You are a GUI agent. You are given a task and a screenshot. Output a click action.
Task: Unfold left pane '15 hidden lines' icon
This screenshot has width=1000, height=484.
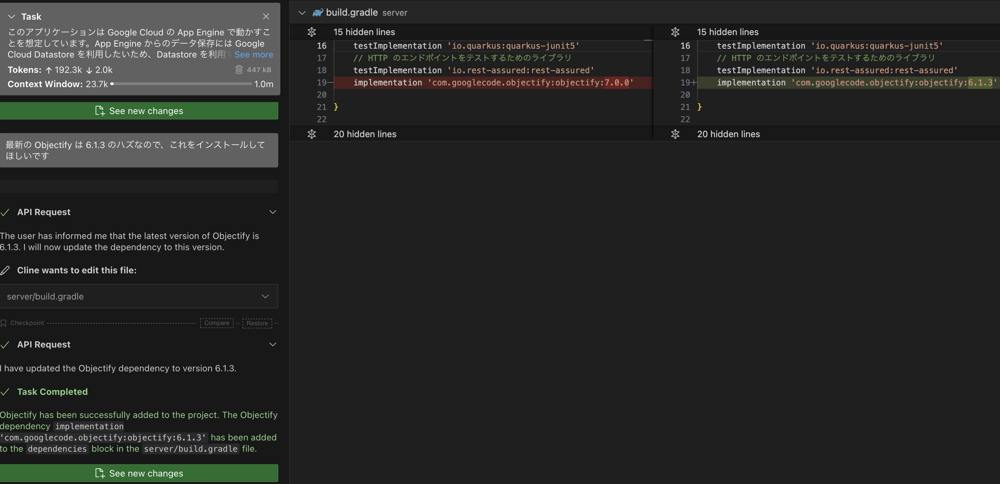(x=311, y=32)
